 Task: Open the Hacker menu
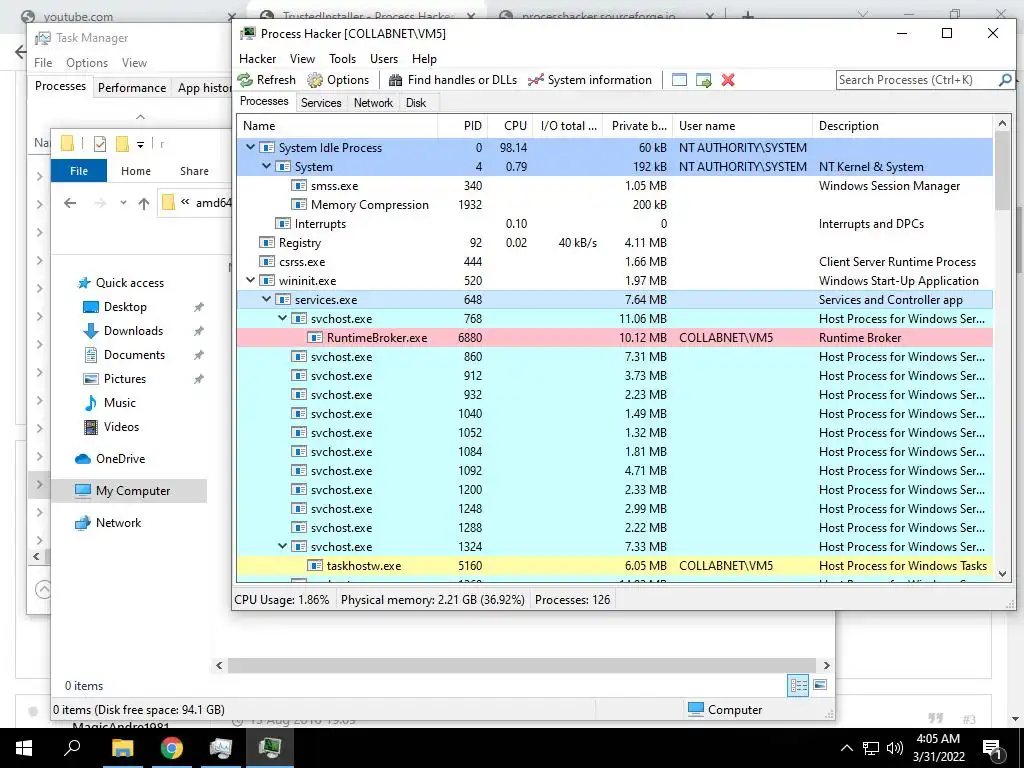pyautogui.click(x=257, y=59)
